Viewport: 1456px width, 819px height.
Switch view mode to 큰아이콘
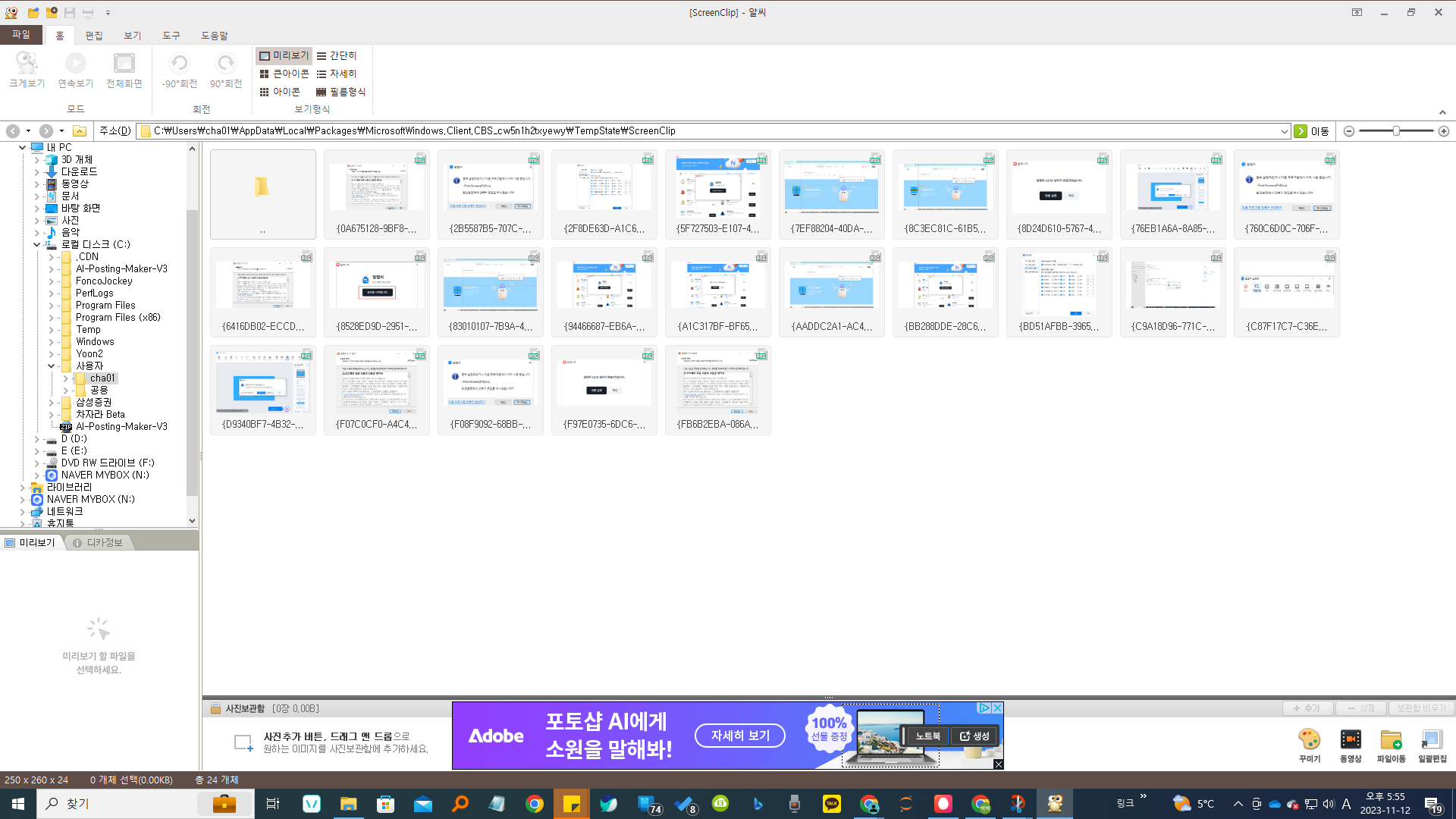[x=285, y=74]
